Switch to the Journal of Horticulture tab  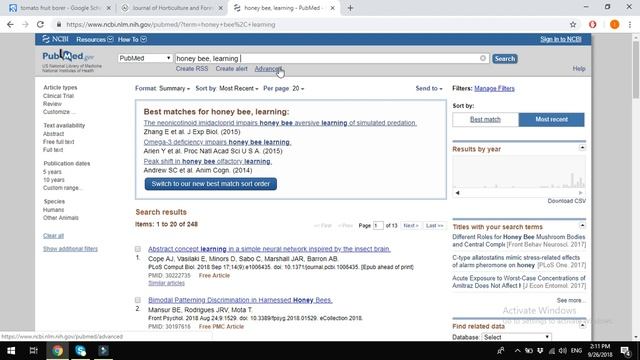click(x=172, y=8)
